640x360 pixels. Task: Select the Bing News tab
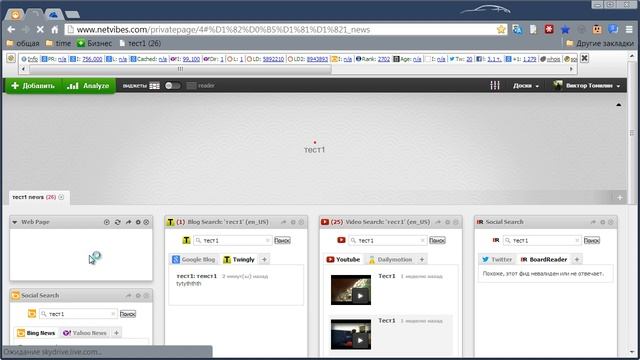click(x=36, y=333)
